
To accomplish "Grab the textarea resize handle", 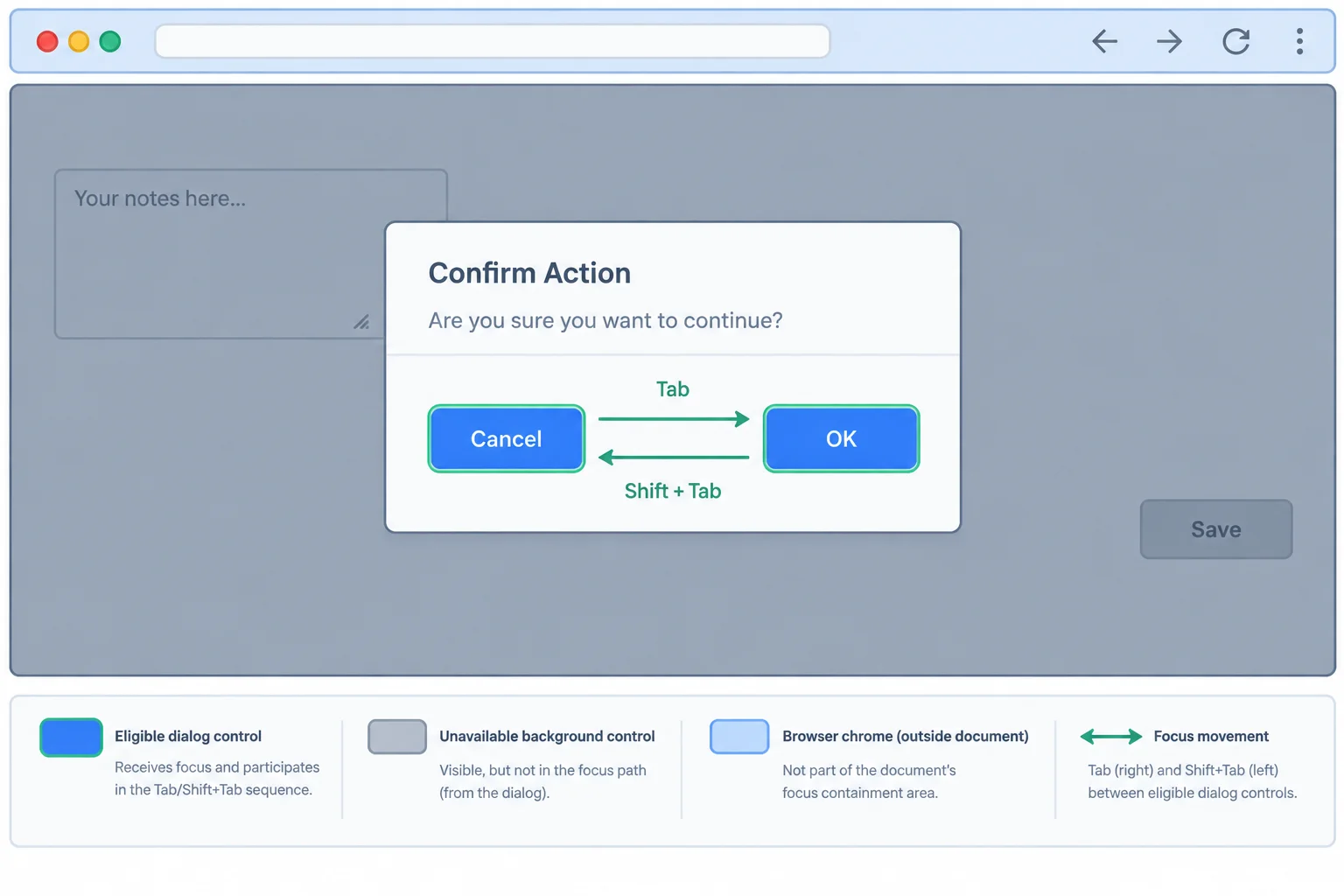I will pyautogui.click(x=361, y=322).
